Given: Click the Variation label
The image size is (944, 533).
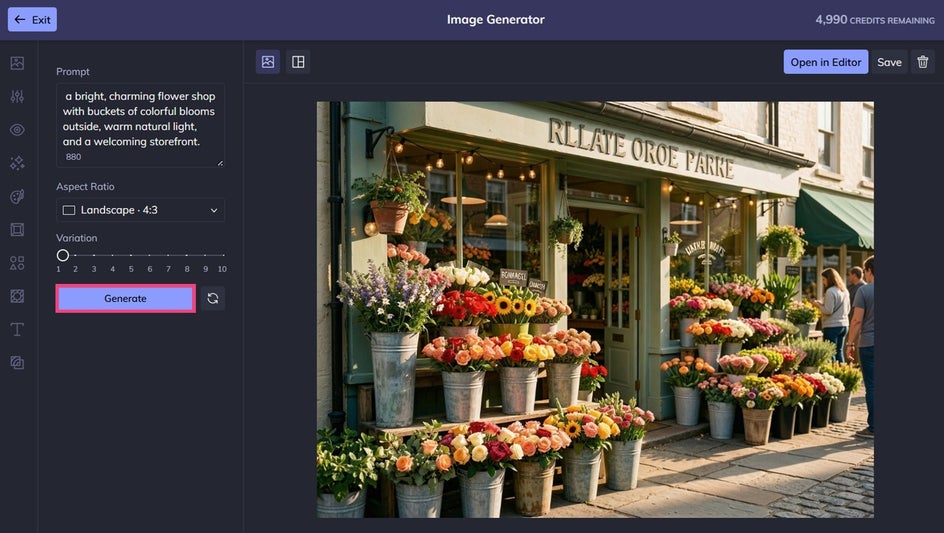Looking at the screenshot, I should click(x=76, y=238).
